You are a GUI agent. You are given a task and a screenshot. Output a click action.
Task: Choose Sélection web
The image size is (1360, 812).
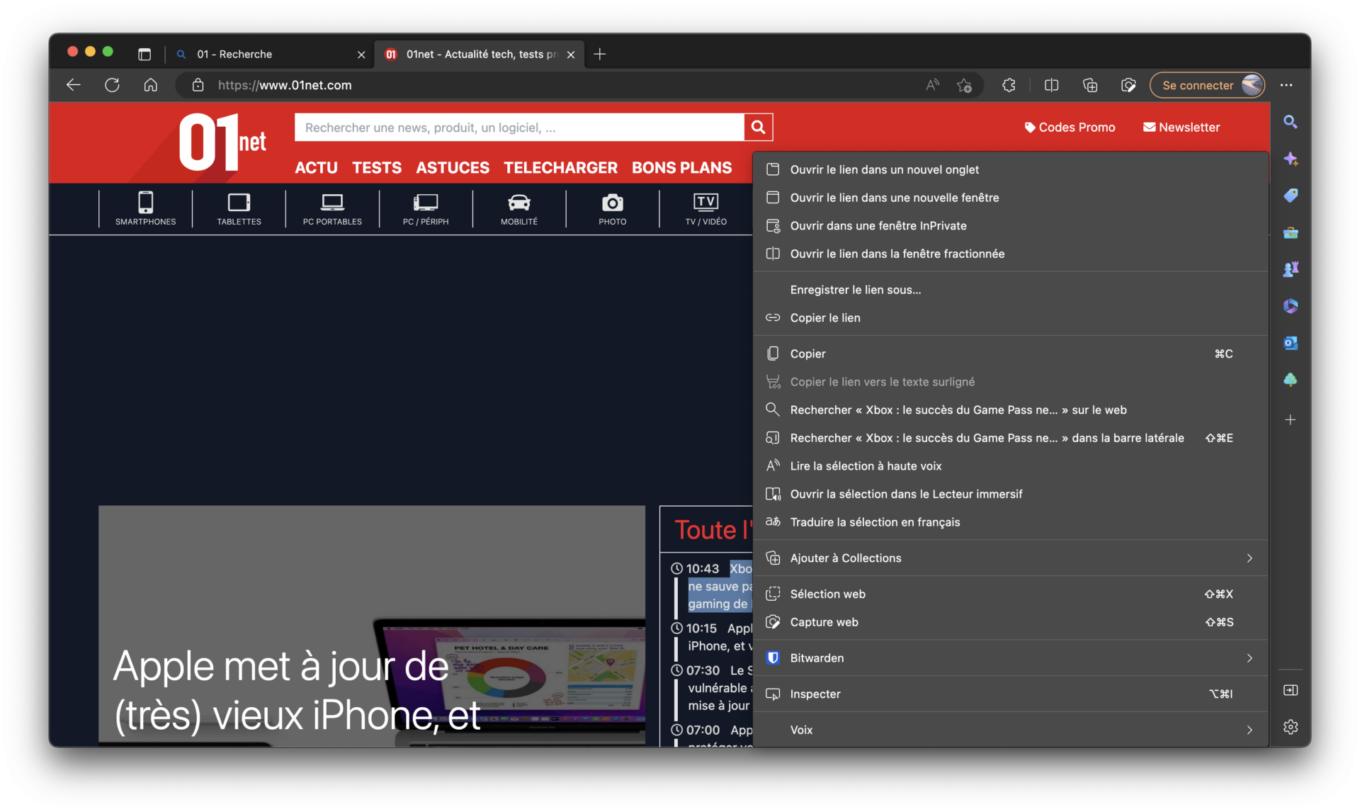1010,594
